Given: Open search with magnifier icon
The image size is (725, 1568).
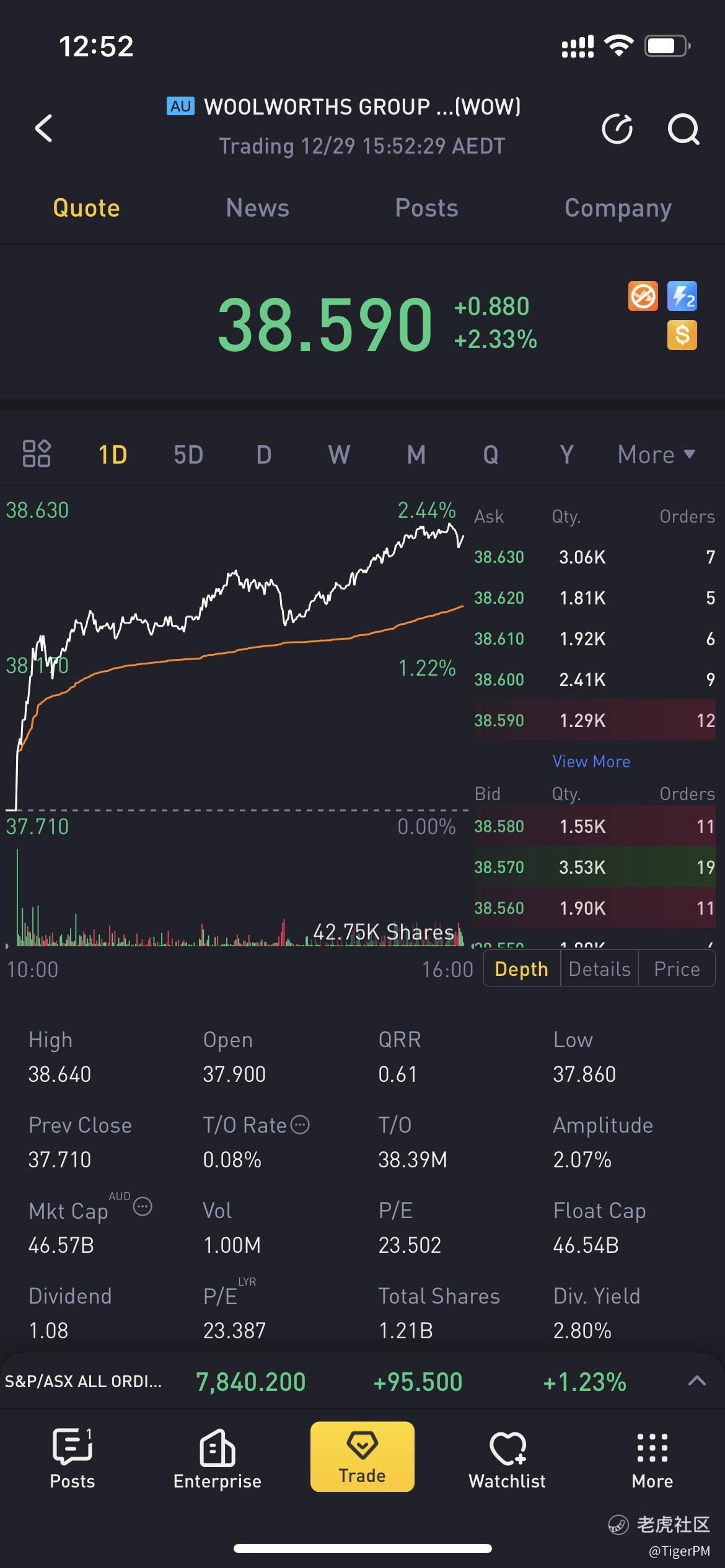Looking at the screenshot, I should point(683,129).
